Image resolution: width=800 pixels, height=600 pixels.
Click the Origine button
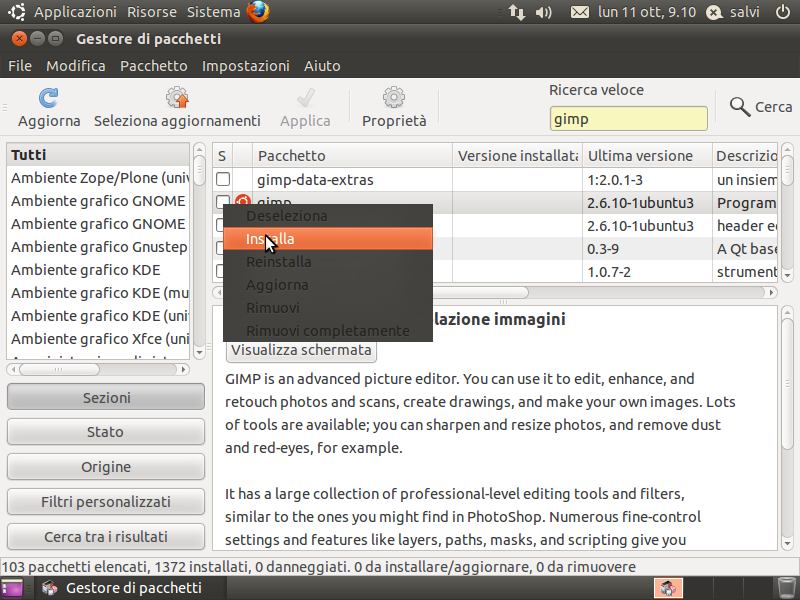(x=106, y=467)
